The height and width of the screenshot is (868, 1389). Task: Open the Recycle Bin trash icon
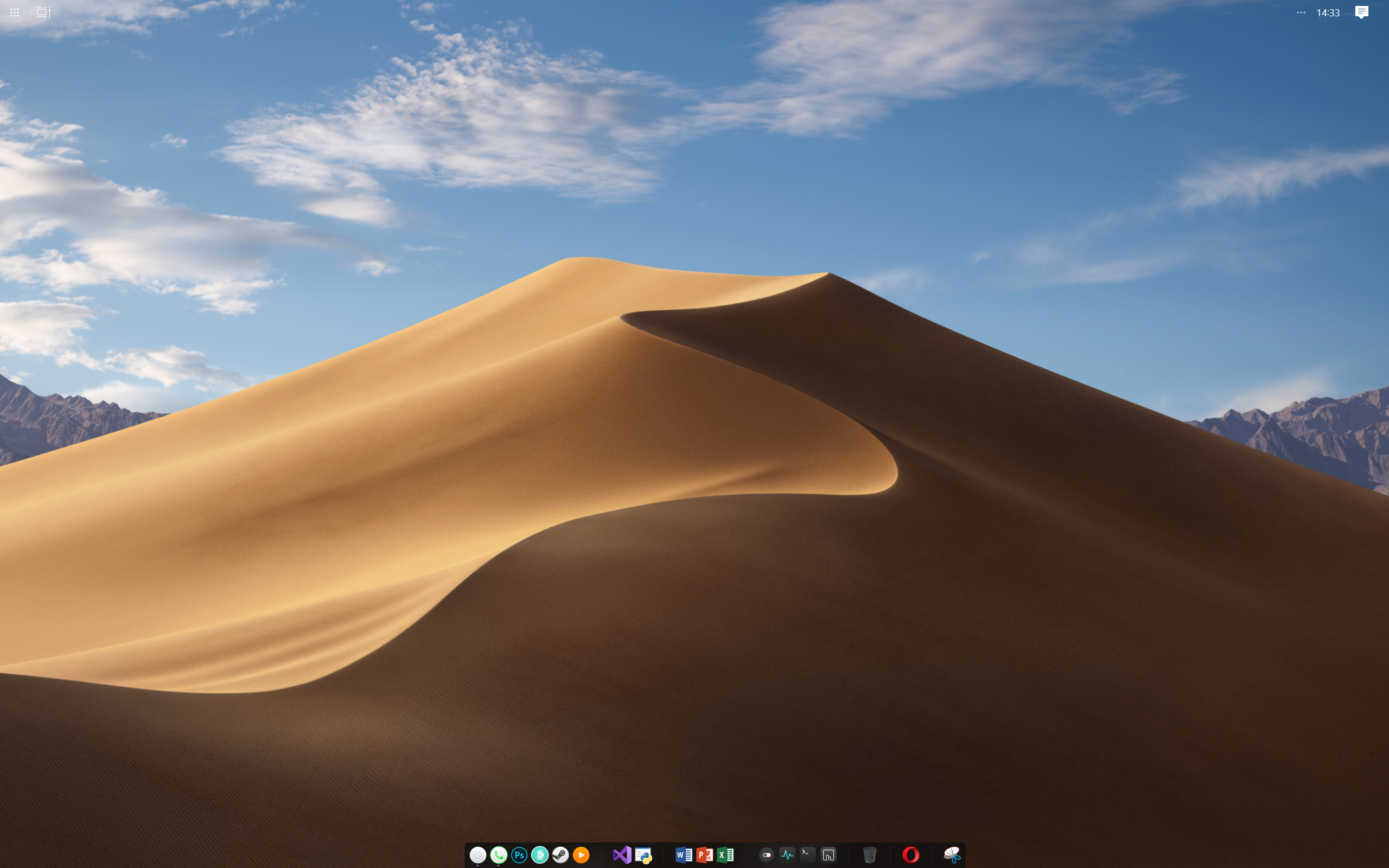[870, 856]
